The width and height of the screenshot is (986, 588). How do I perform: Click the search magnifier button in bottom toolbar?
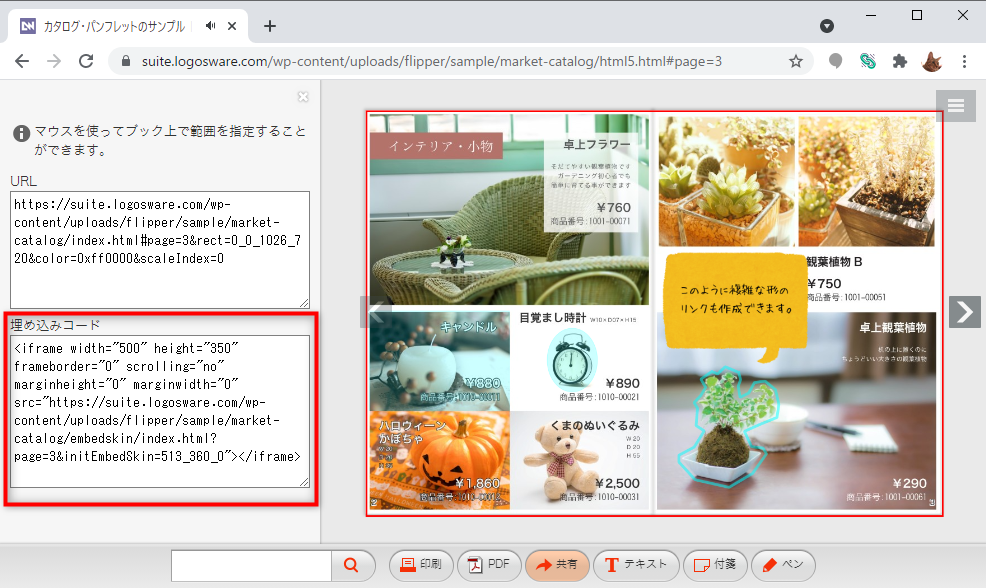coord(351,565)
